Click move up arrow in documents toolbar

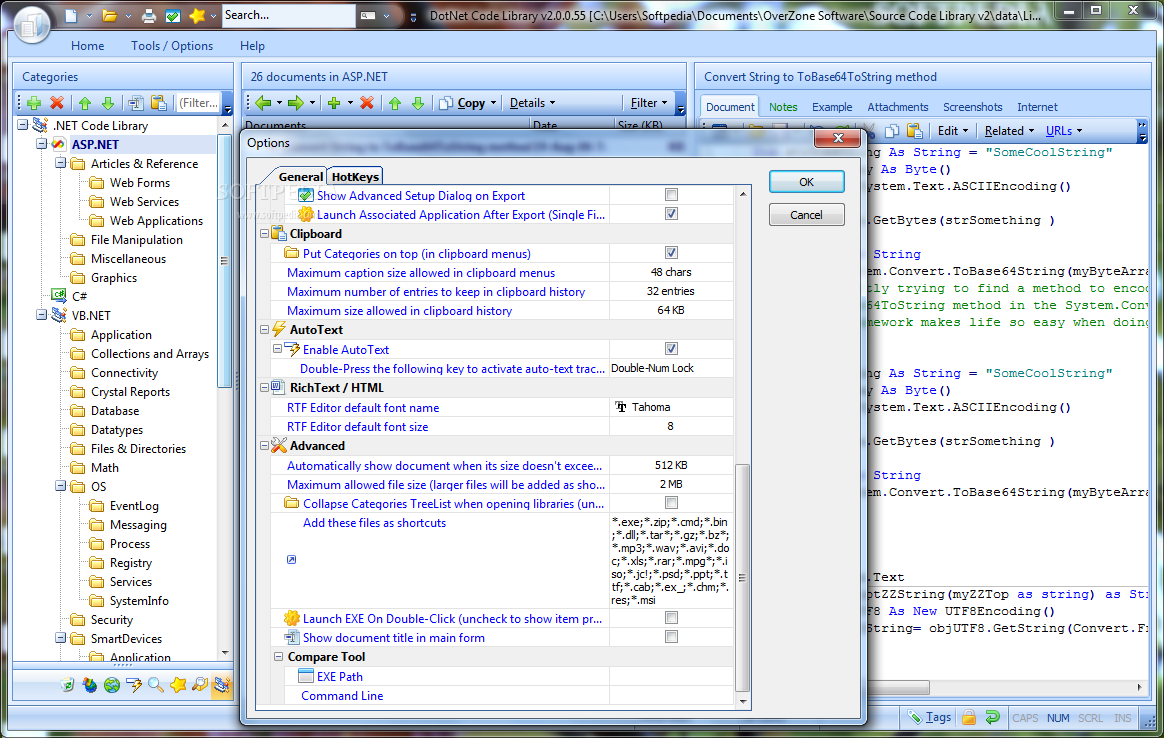coord(395,102)
